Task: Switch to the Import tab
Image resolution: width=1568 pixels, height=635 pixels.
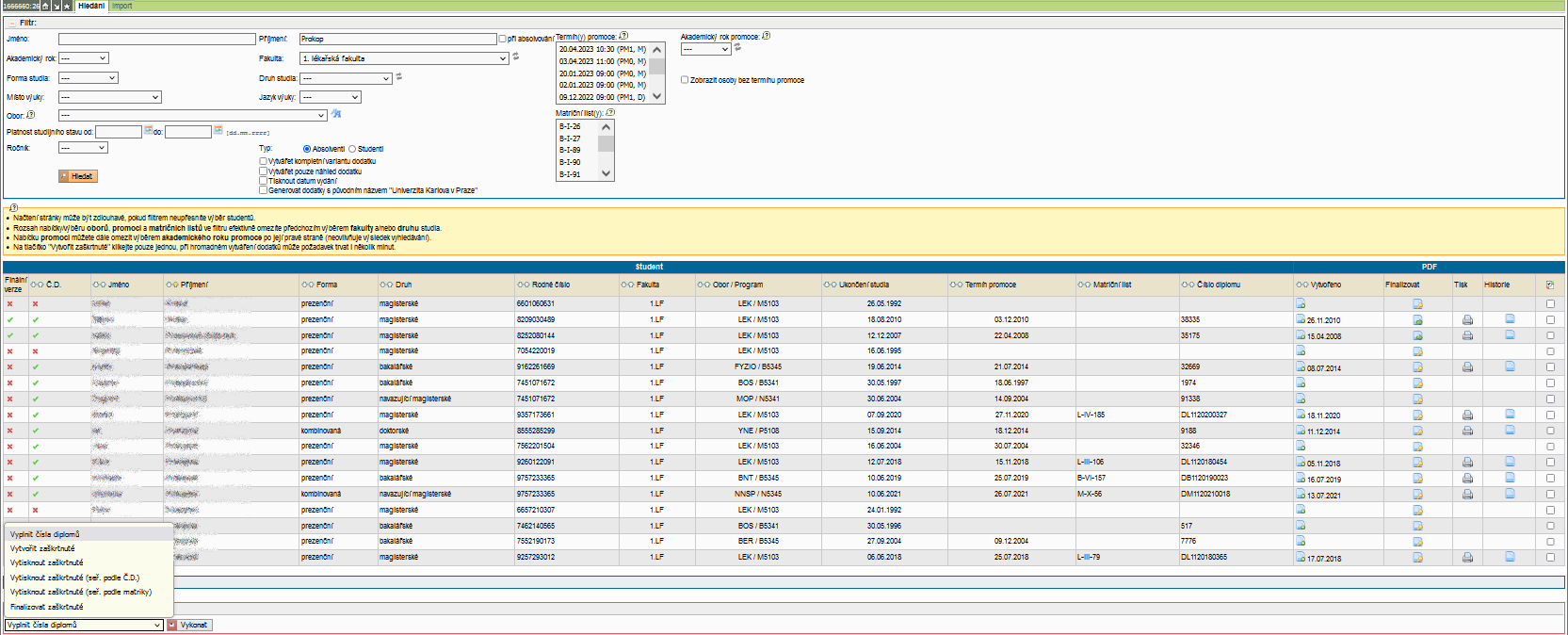Action: point(122,6)
